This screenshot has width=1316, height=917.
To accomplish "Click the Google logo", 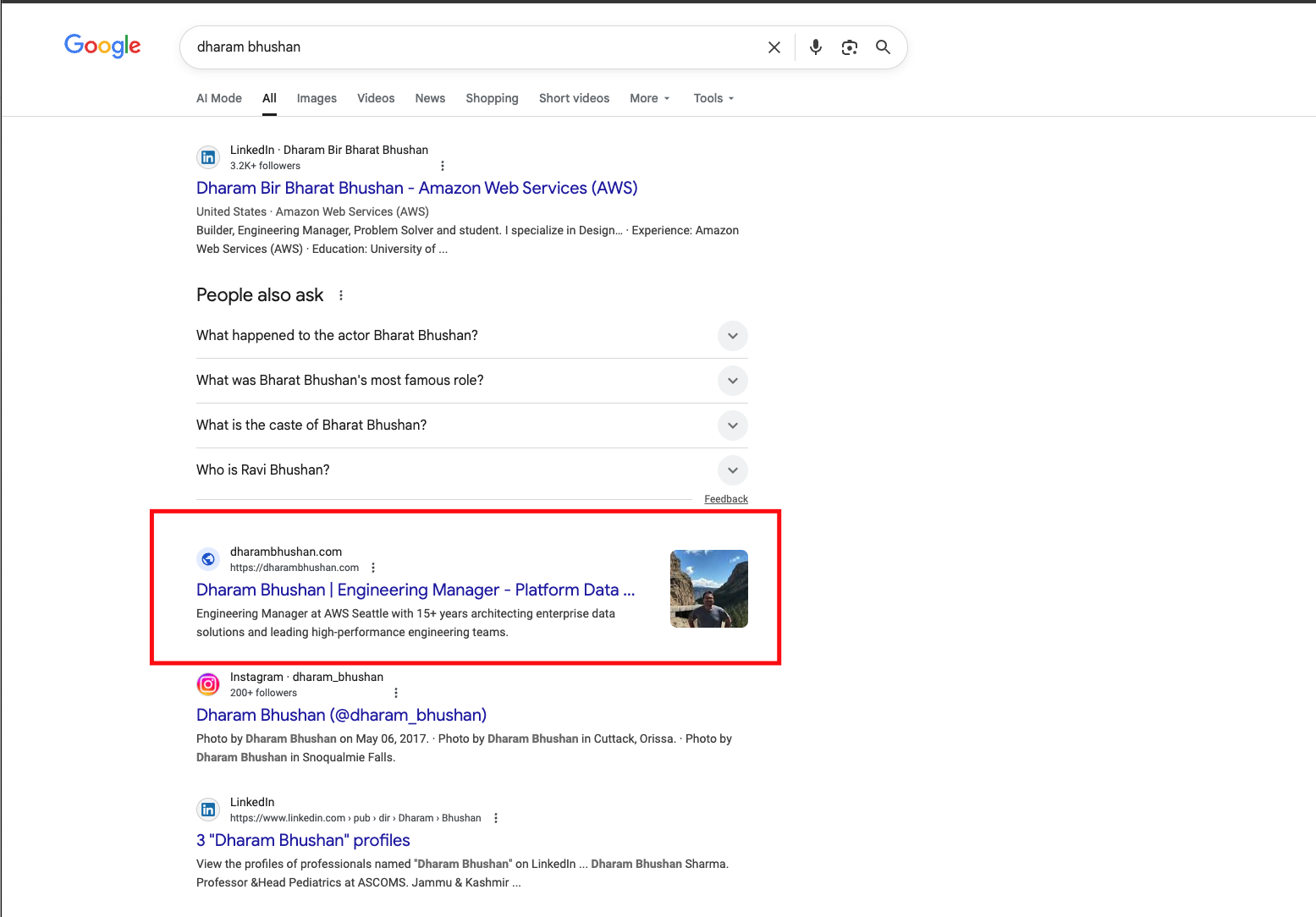I will (x=102, y=46).
